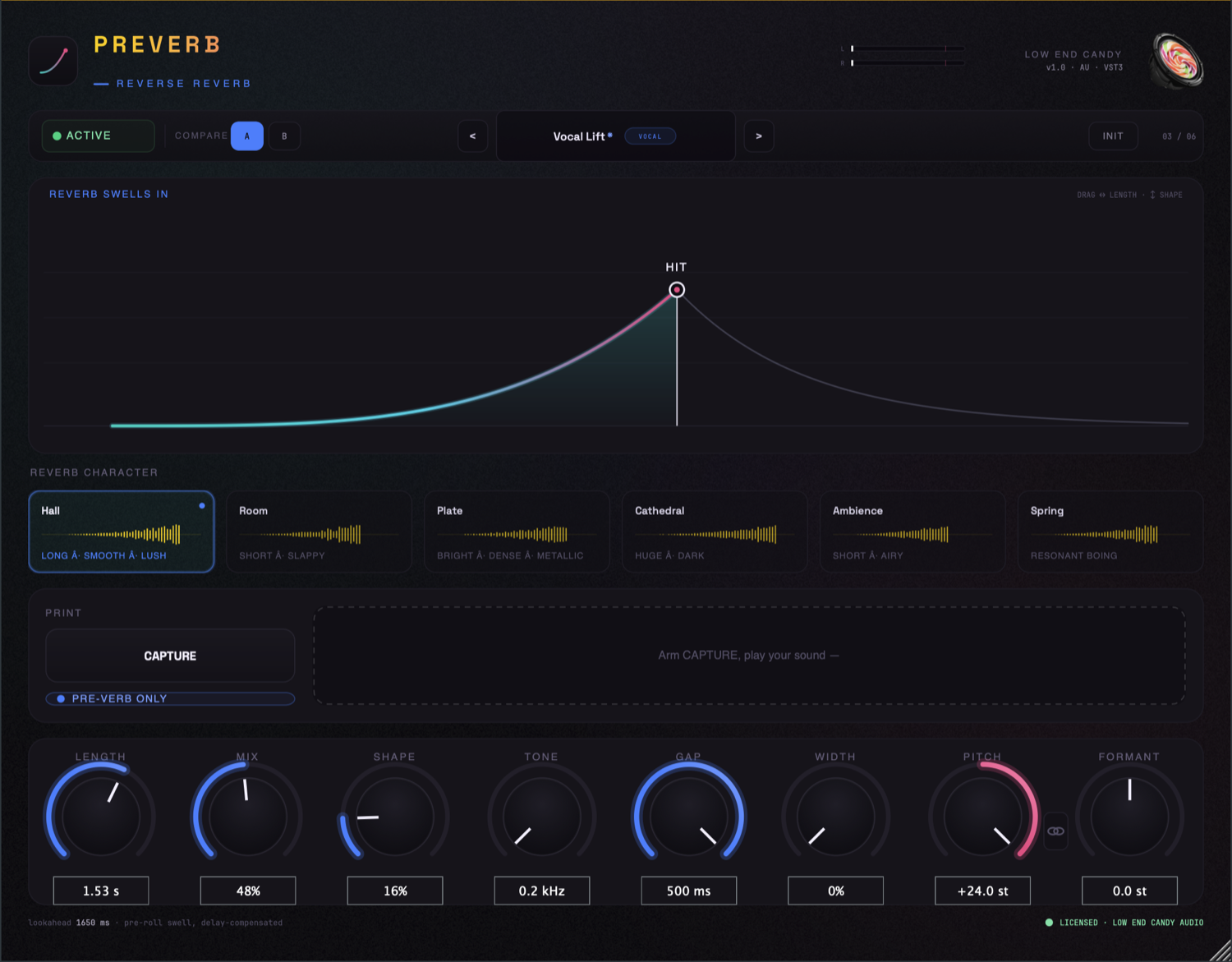Click the WIDTH knob
Screen dimensions: 1232x962
pos(836,817)
